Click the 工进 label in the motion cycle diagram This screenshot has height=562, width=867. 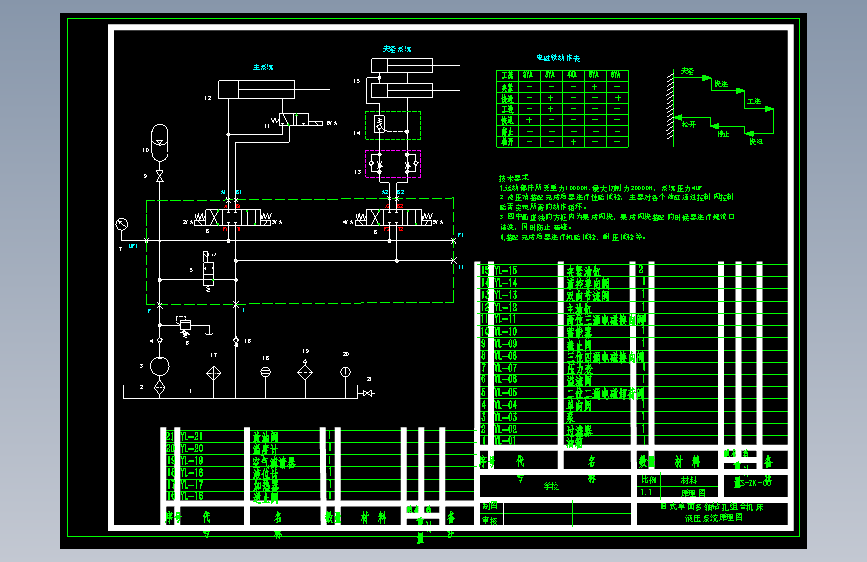tap(754, 101)
